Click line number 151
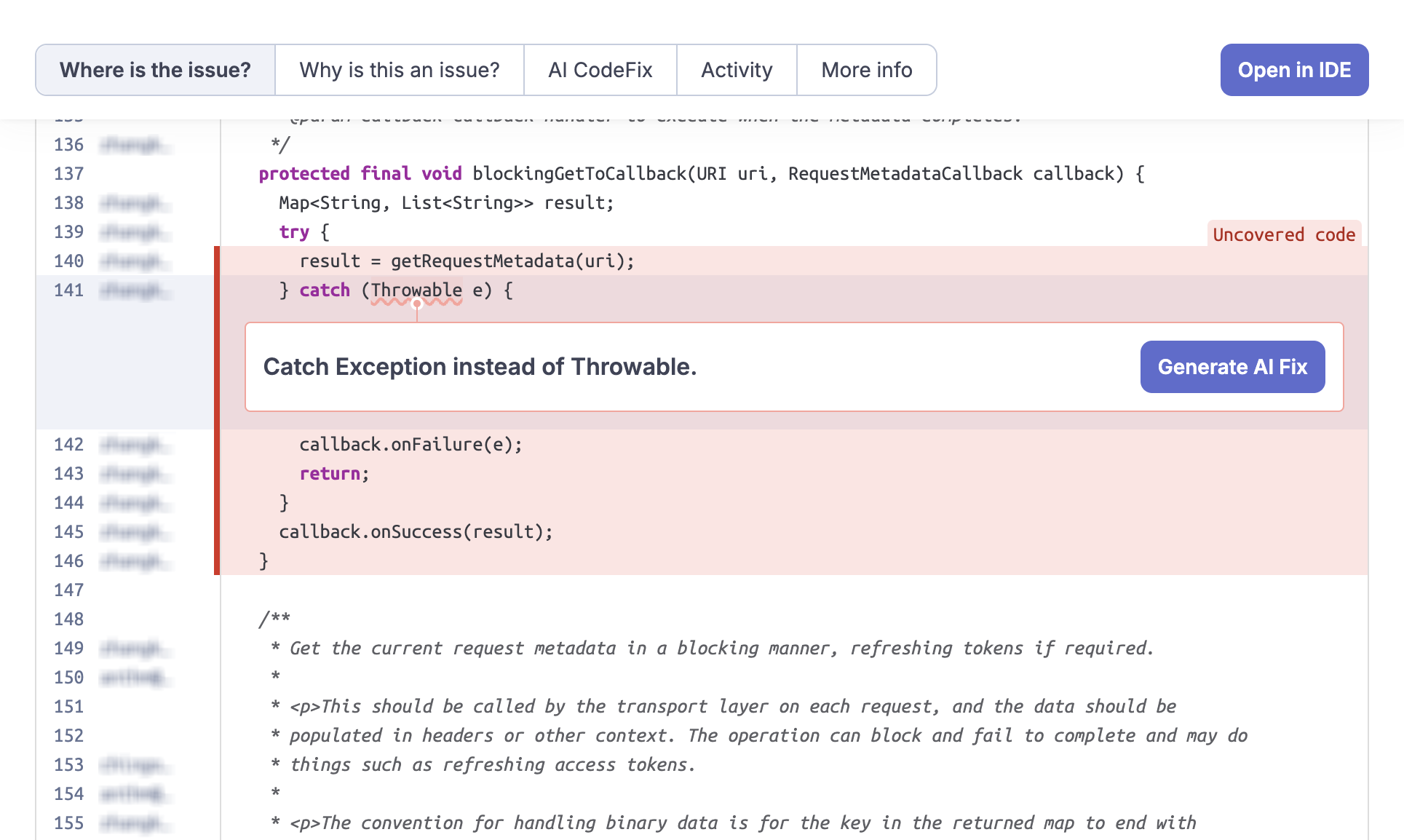This screenshot has height=840, width=1404. point(69,707)
